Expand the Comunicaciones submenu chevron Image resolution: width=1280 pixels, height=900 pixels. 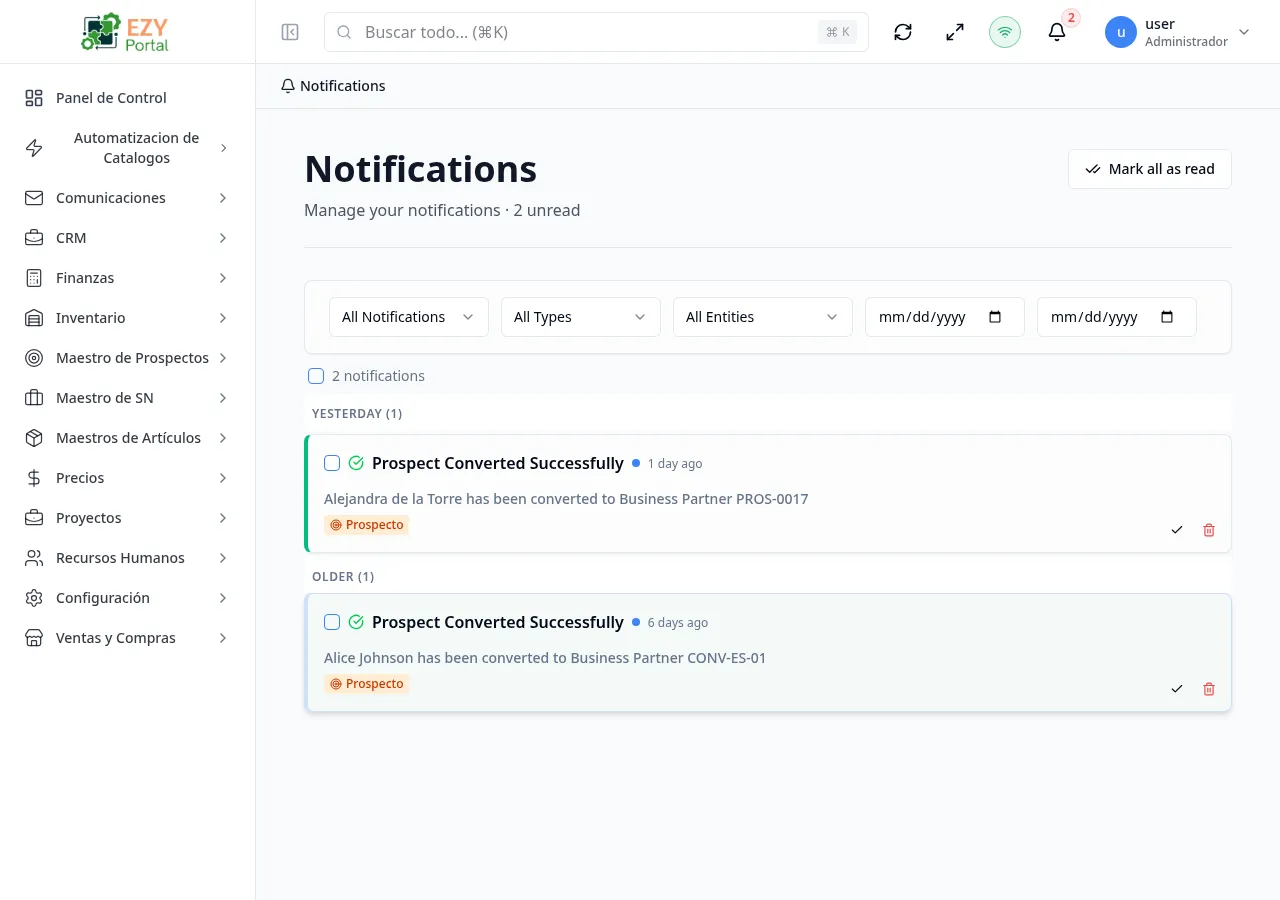(223, 198)
